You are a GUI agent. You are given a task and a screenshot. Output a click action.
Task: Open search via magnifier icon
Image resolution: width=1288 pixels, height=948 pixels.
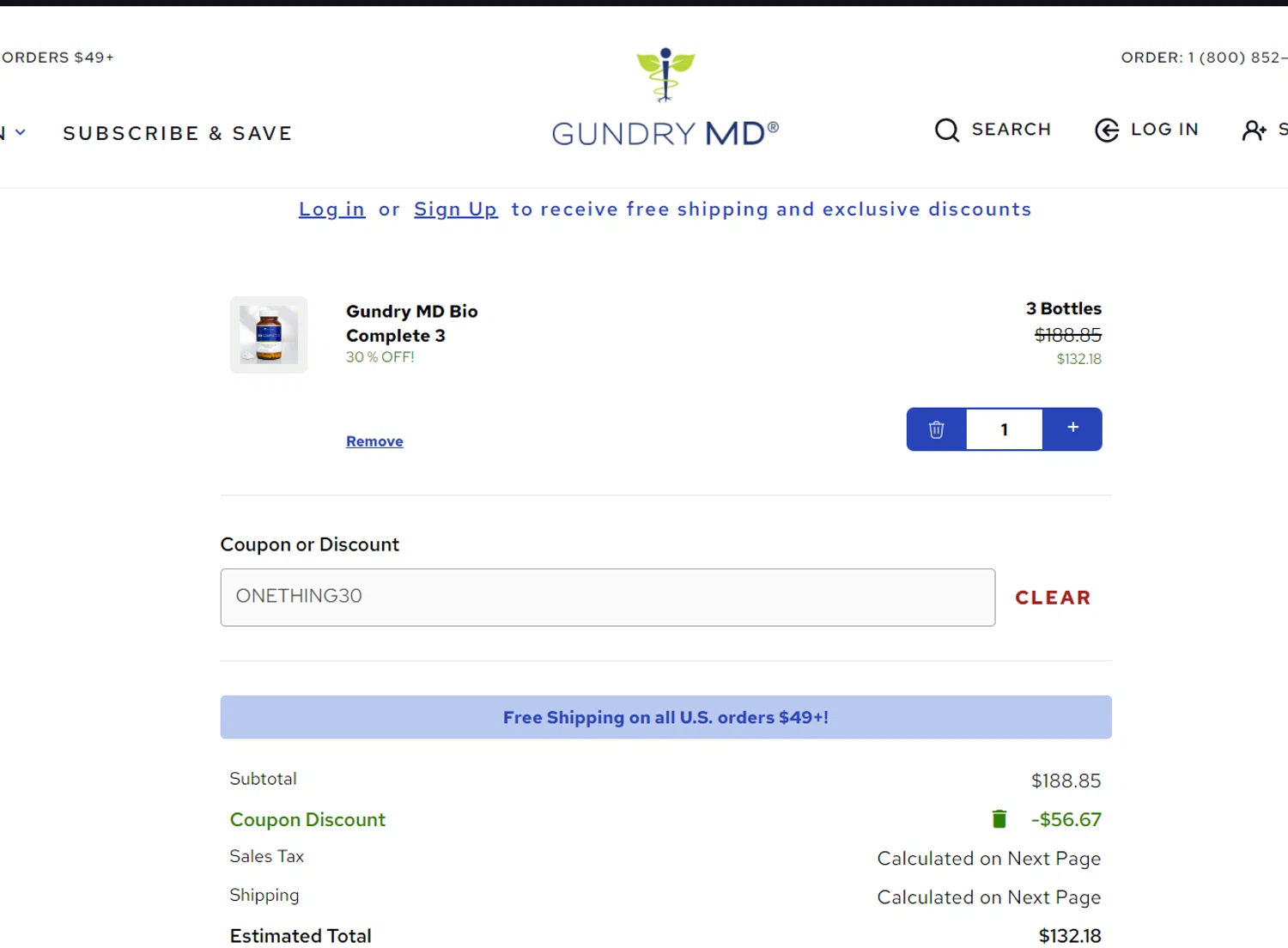pyautogui.click(x=947, y=130)
